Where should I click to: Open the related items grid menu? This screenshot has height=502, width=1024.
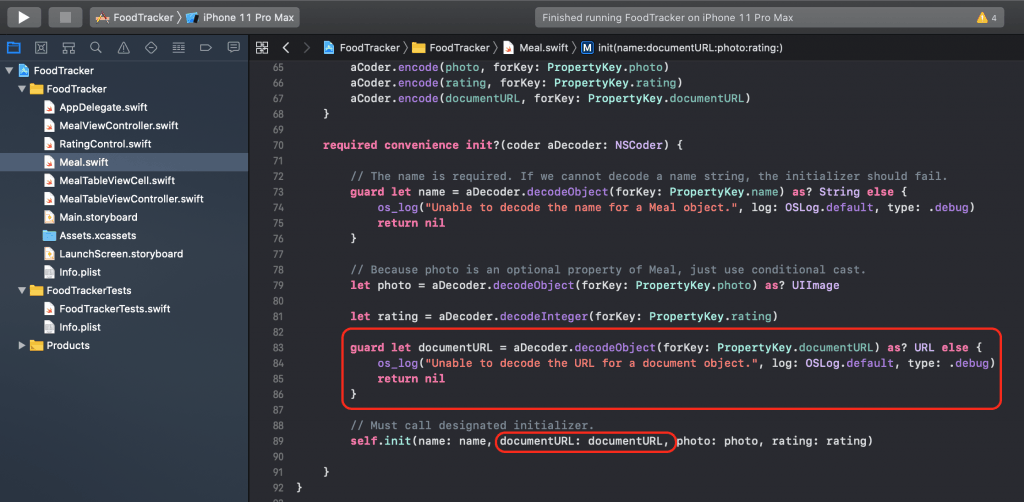(x=262, y=48)
